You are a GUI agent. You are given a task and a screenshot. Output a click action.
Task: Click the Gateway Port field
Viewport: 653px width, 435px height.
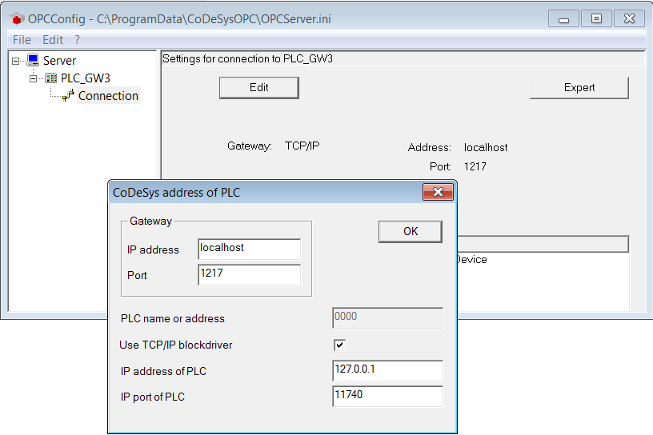249,274
